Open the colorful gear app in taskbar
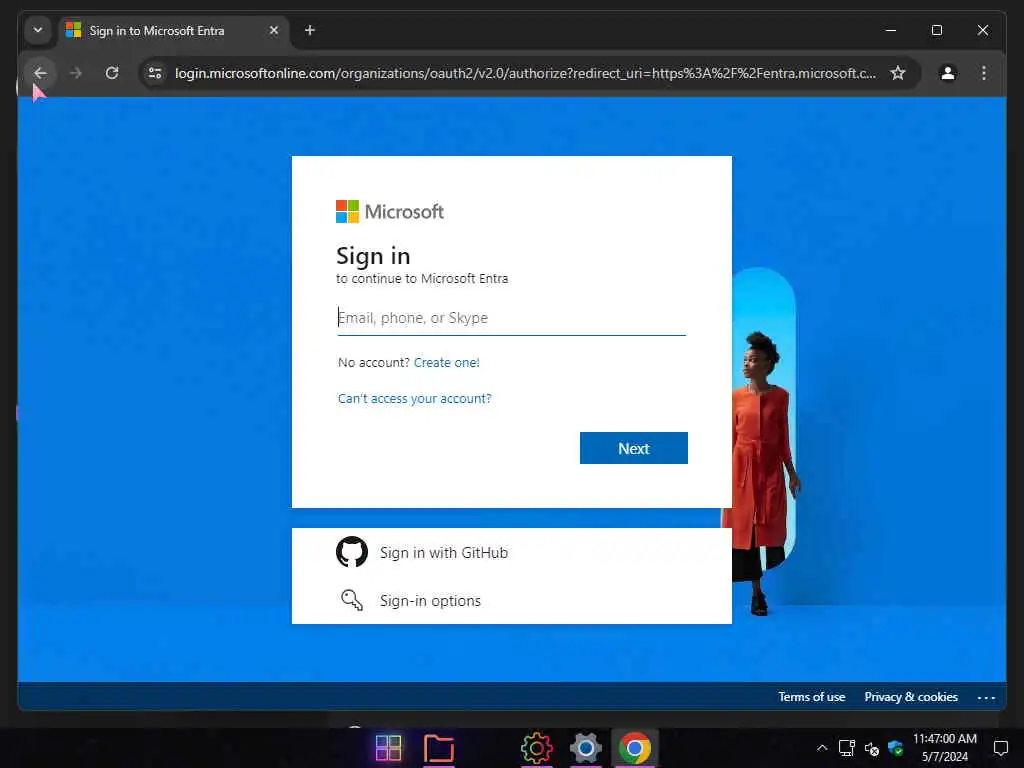The height and width of the screenshot is (768, 1024). 537,748
